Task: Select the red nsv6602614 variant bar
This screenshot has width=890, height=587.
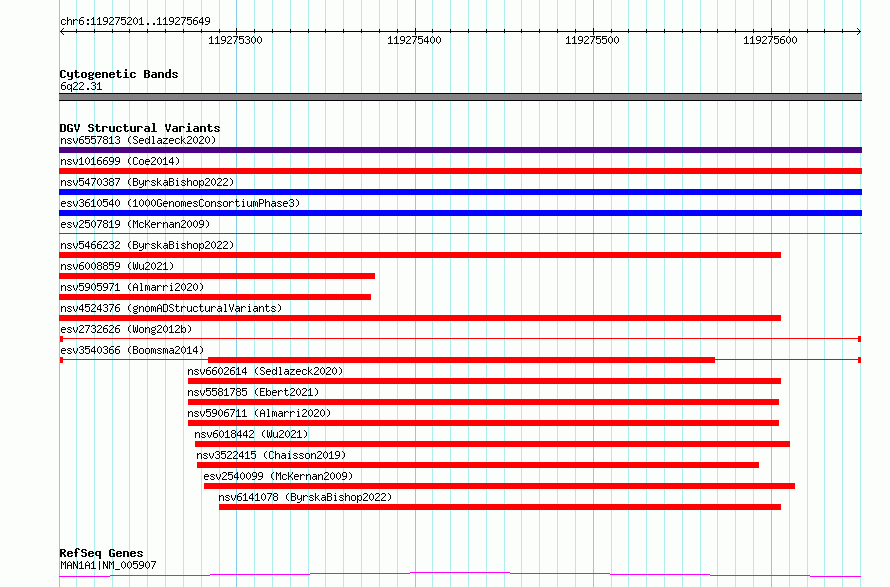Action: point(484,381)
